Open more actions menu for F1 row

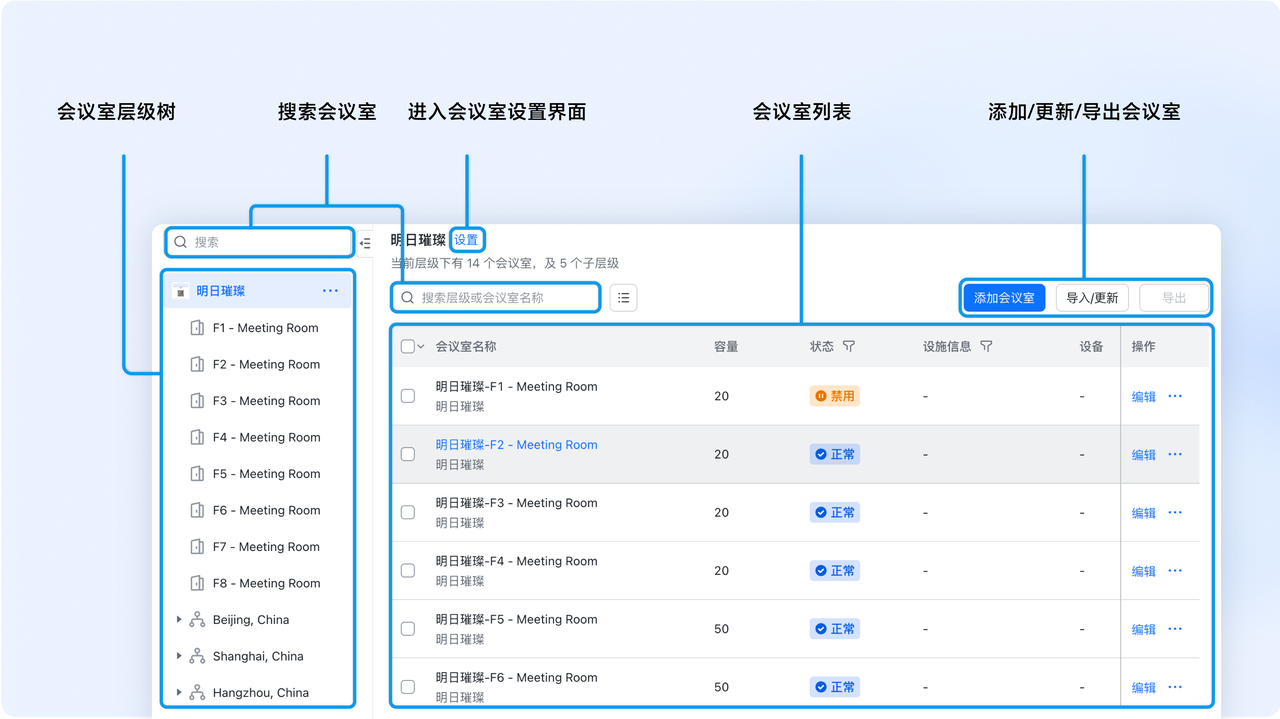pyautogui.click(x=1175, y=397)
